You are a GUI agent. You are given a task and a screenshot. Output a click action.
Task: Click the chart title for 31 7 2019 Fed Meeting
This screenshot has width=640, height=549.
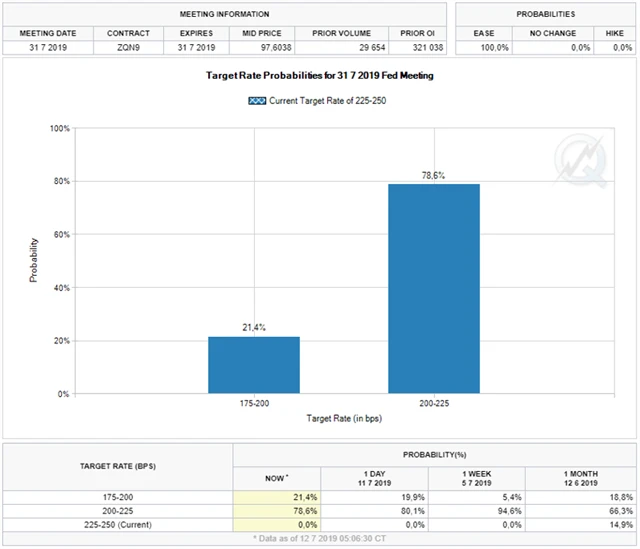(x=319, y=76)
